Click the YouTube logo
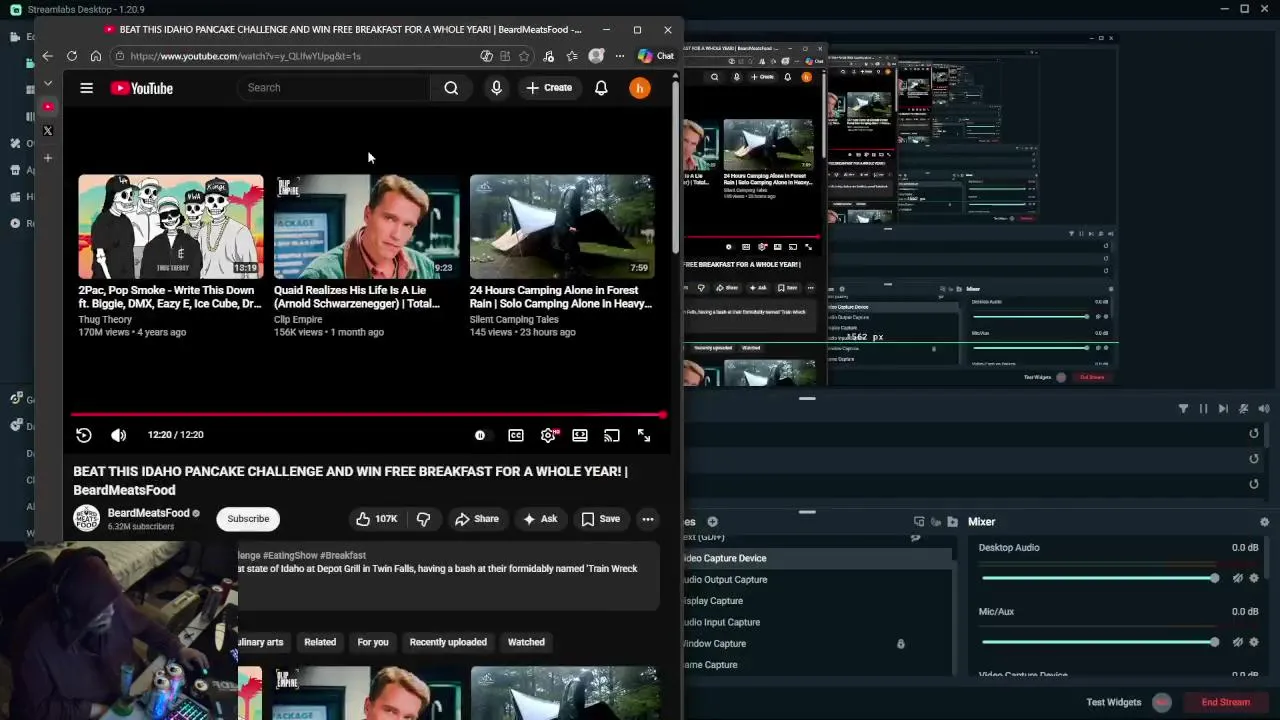This screenshot has height=720, width=1280. (x=142, y=88)
